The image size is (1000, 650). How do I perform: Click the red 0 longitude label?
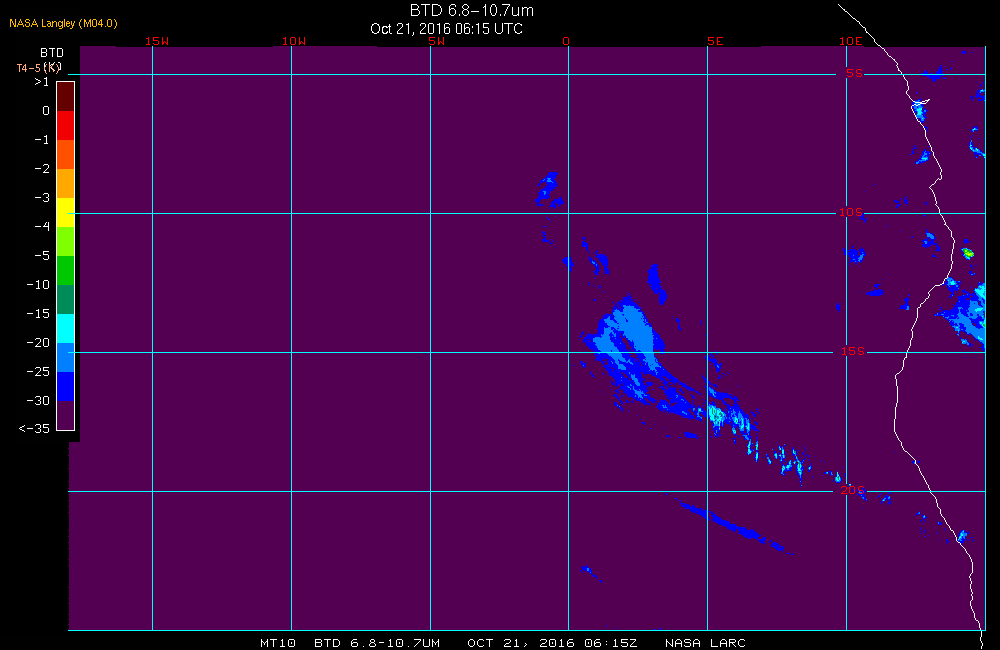(566, 41)
